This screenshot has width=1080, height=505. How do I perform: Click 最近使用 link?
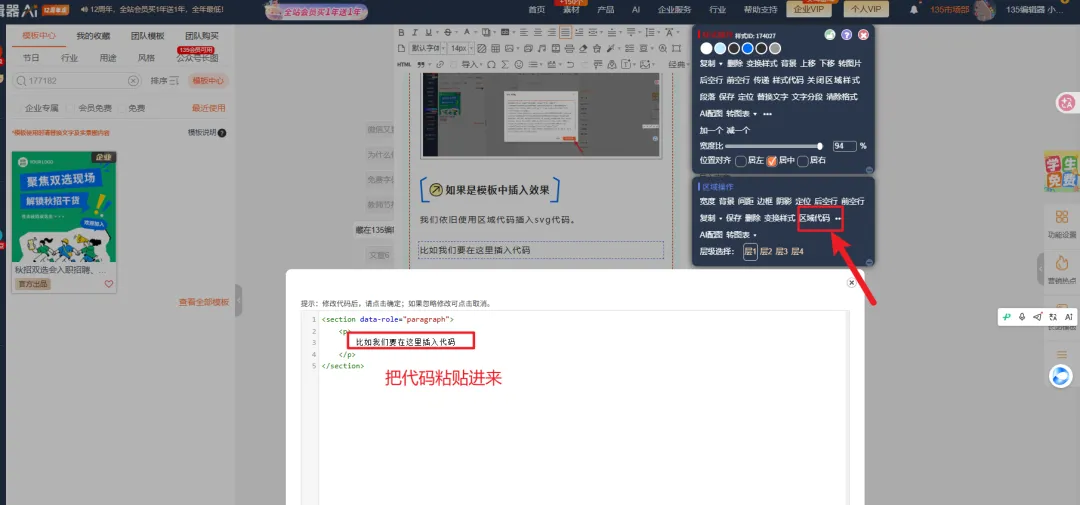click(209, 108)
